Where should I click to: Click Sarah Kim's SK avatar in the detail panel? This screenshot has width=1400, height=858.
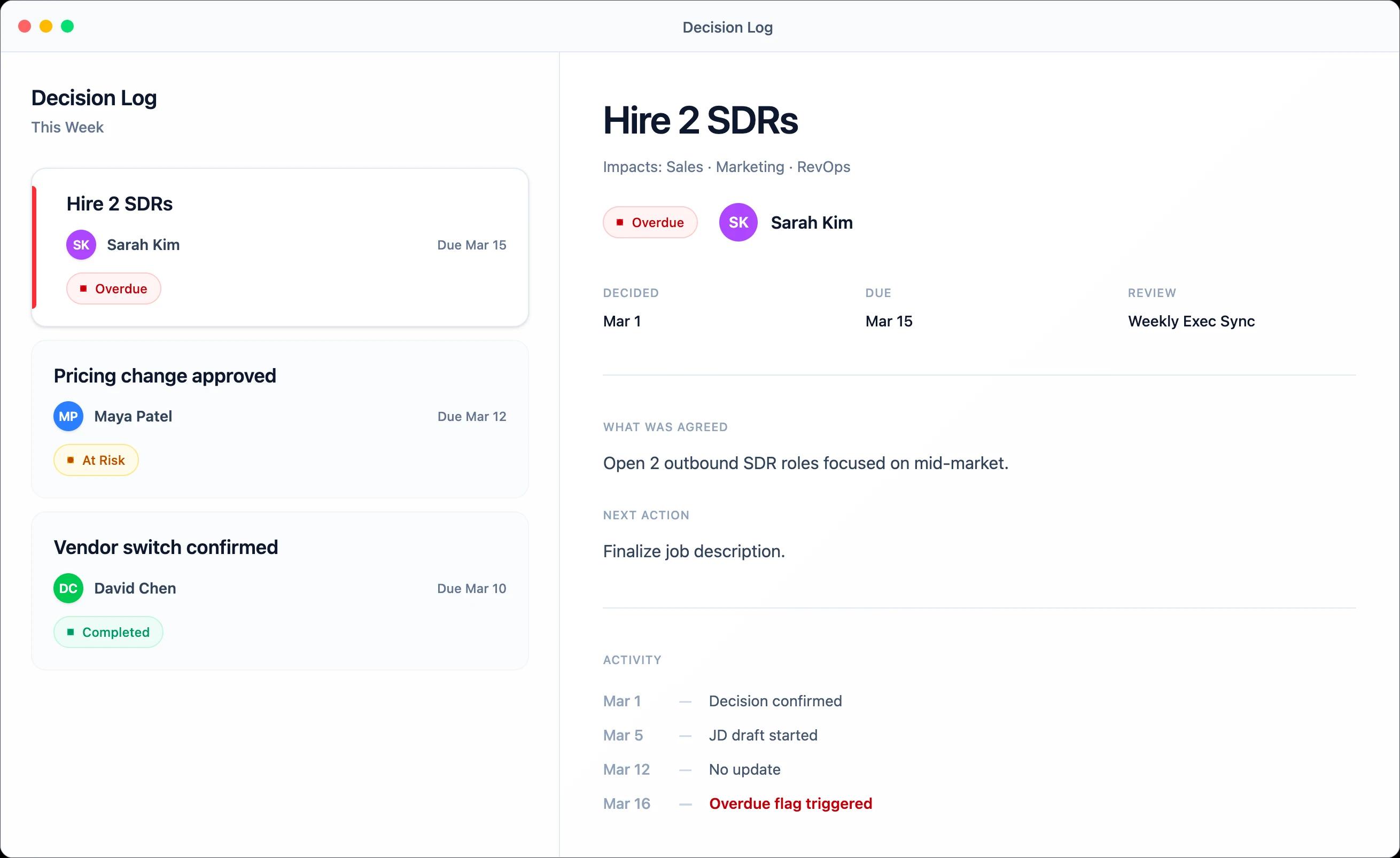click(x=737, y=222)
